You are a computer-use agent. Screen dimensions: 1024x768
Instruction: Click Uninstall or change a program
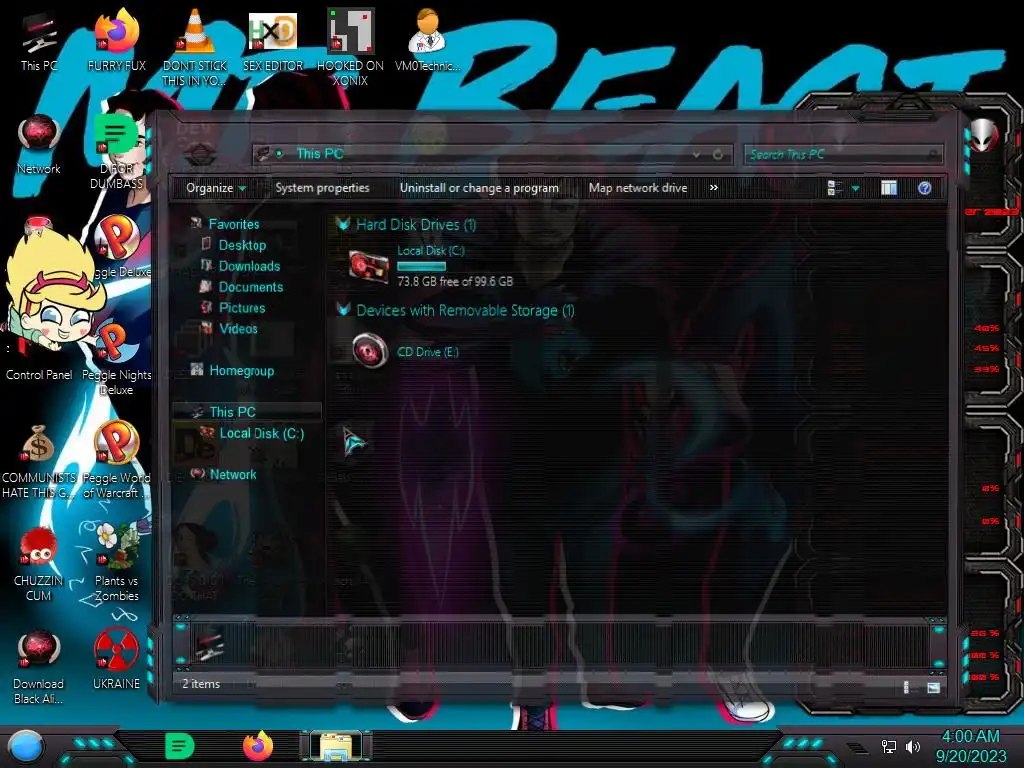(x=479, y=187)
